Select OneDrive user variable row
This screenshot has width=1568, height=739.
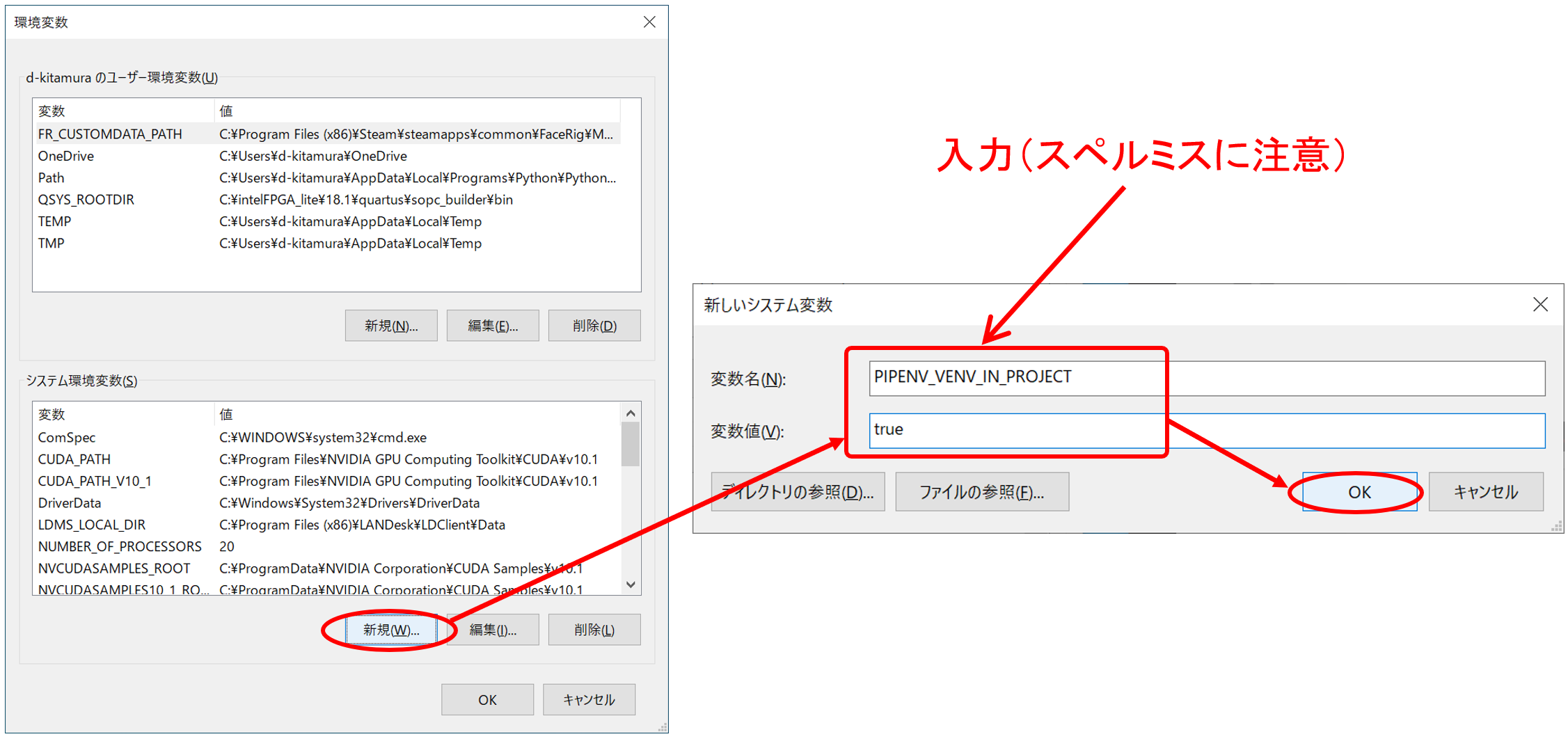click(328, 156)
